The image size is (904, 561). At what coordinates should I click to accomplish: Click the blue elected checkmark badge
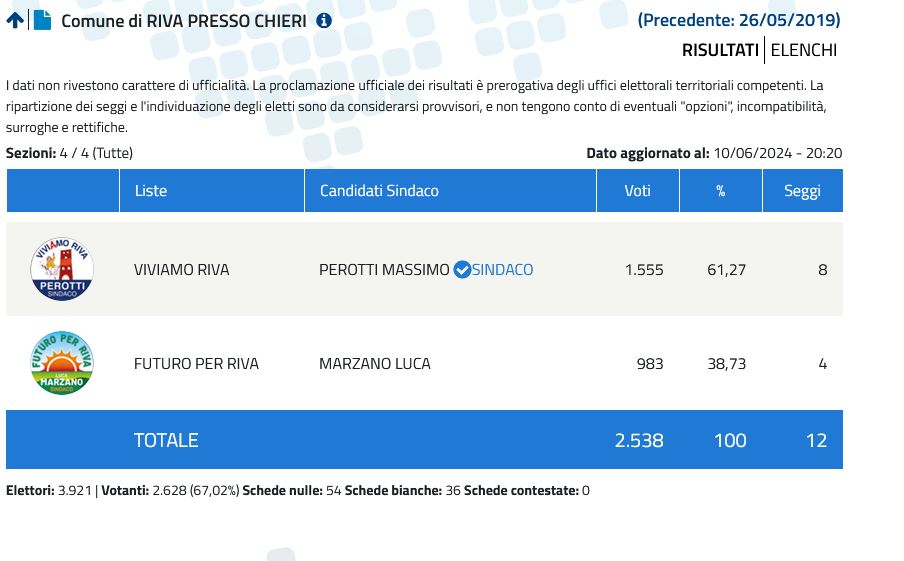[x=461, y=270]
